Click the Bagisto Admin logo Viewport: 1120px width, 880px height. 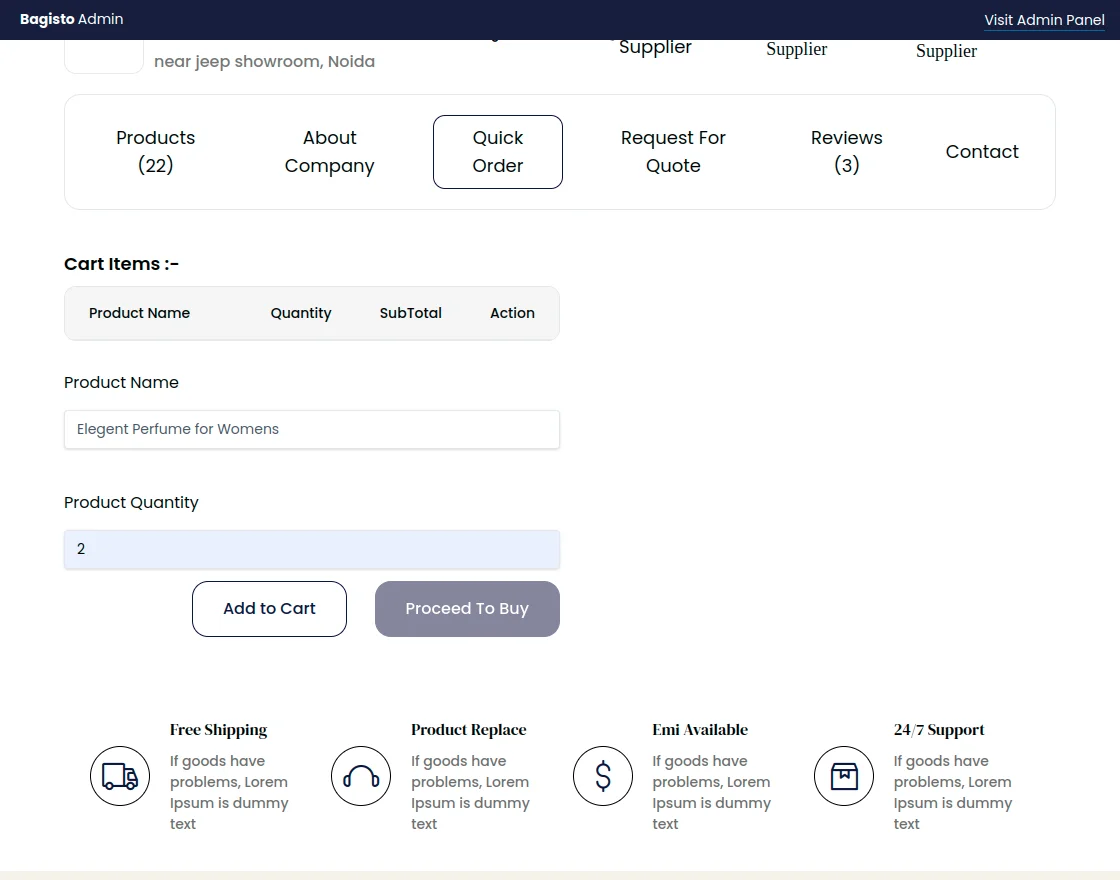click(72, 19)
